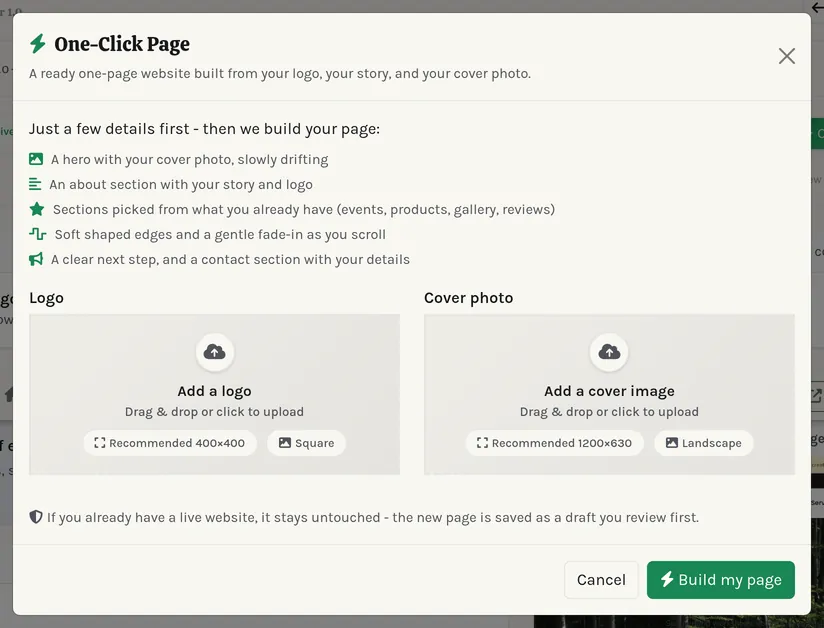Viewport: 824px width, 628px height.
Task: Click the megaphone icon beside clear next step
Action: (36, 259)
